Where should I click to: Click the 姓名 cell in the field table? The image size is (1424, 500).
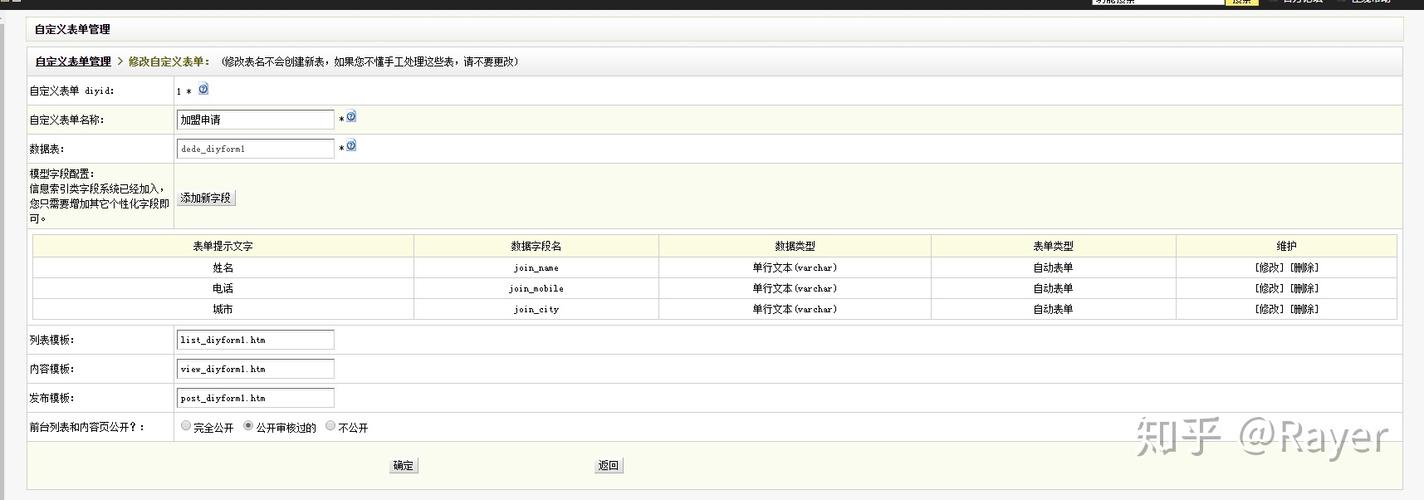pos(223,268)
